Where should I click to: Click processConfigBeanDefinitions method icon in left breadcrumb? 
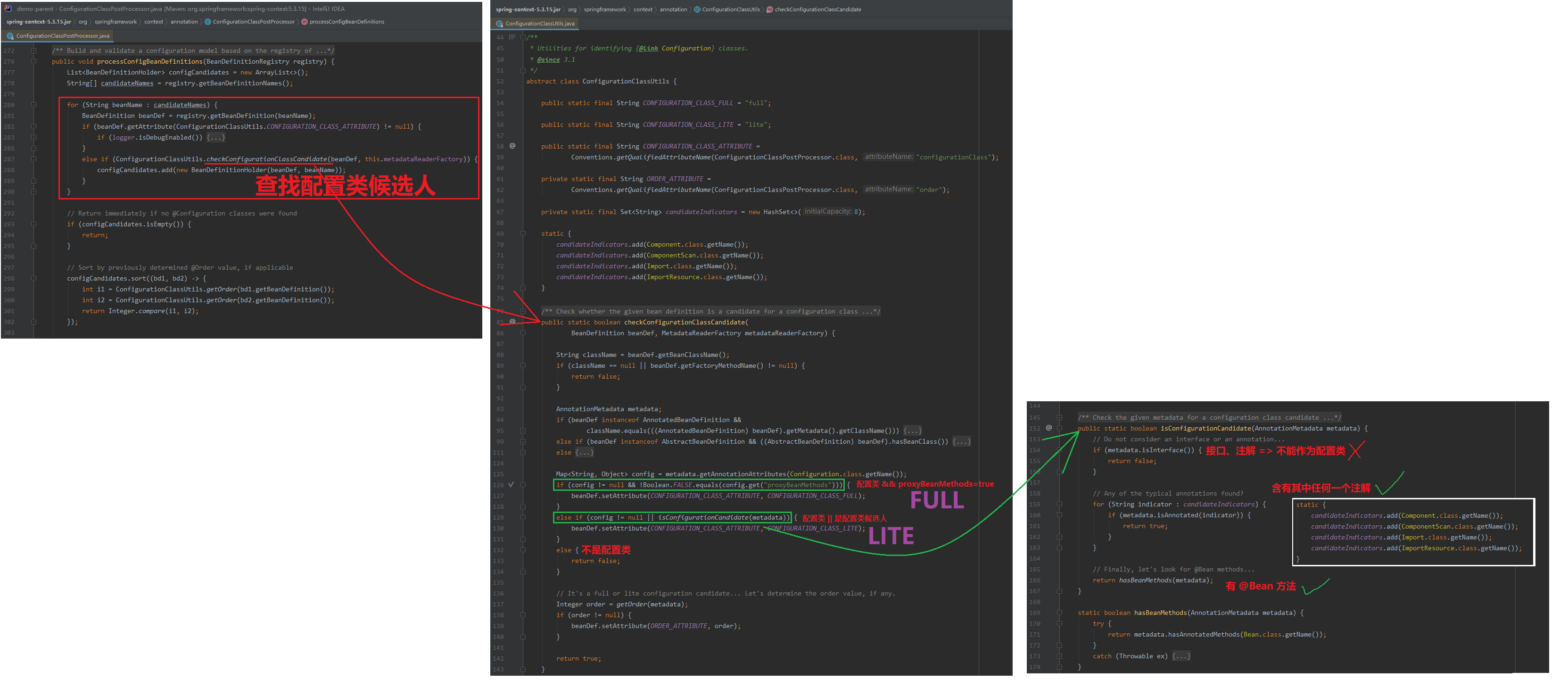click(305, 22)
